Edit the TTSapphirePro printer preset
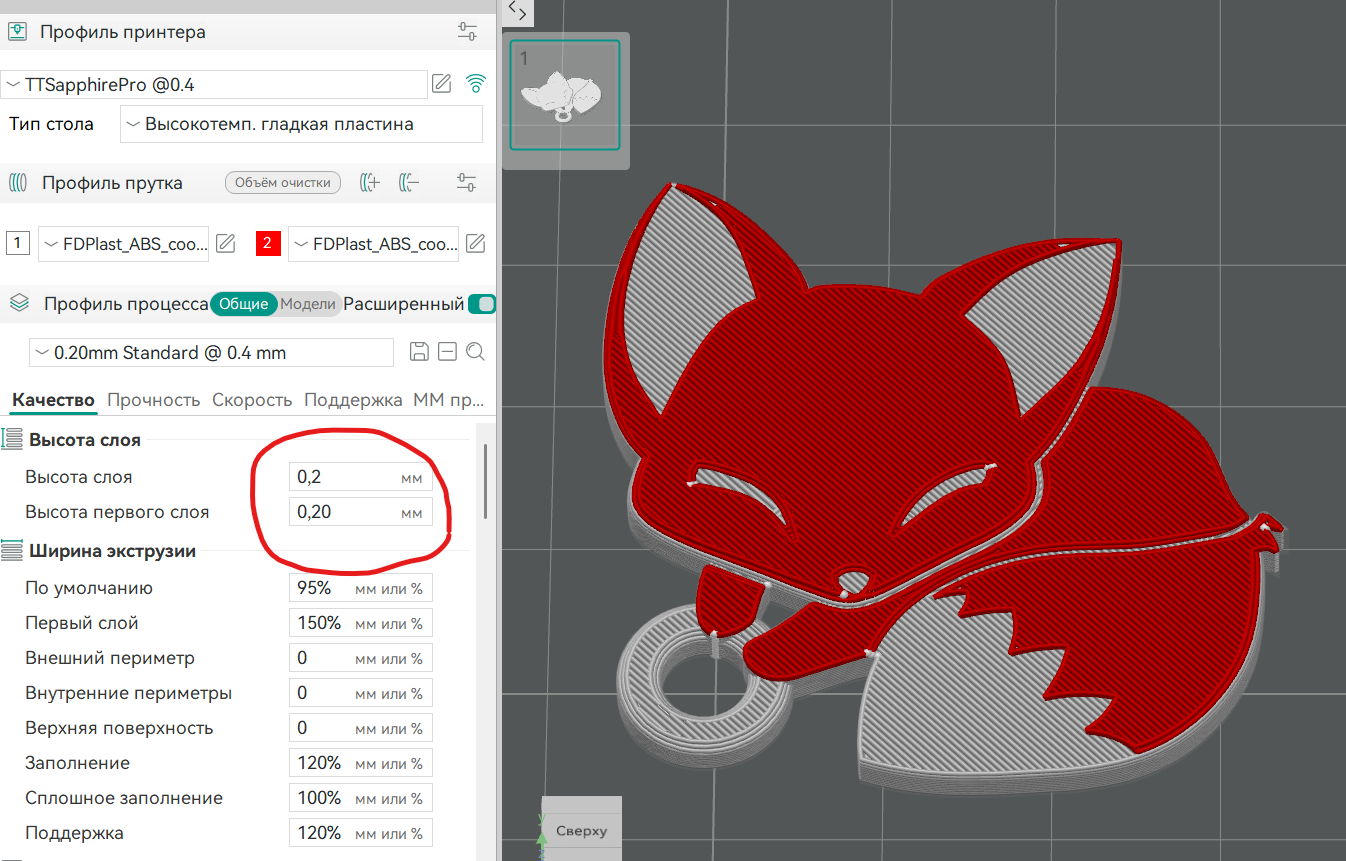The image size is (1346, 861). [x=441, y=84]
